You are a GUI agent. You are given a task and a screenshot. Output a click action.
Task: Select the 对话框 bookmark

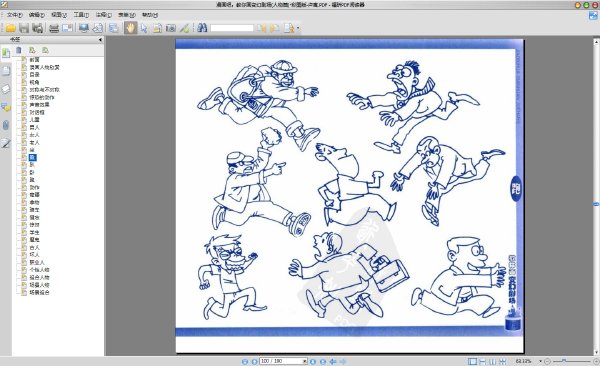point(37,112)
